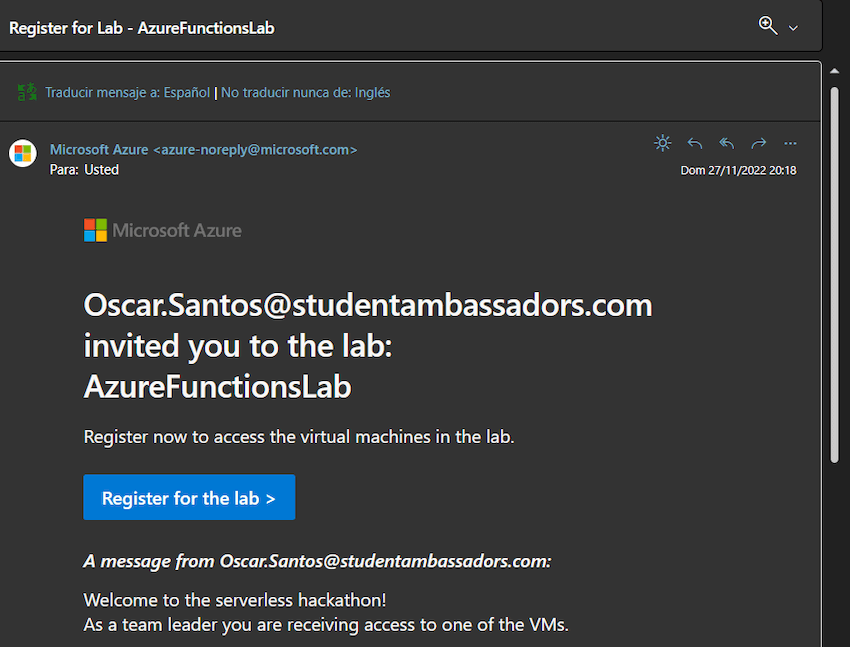This screenshot has width=850, height=647.
Task: Click 'Traducir mensaje a: Español'
Action: [130, 91]
